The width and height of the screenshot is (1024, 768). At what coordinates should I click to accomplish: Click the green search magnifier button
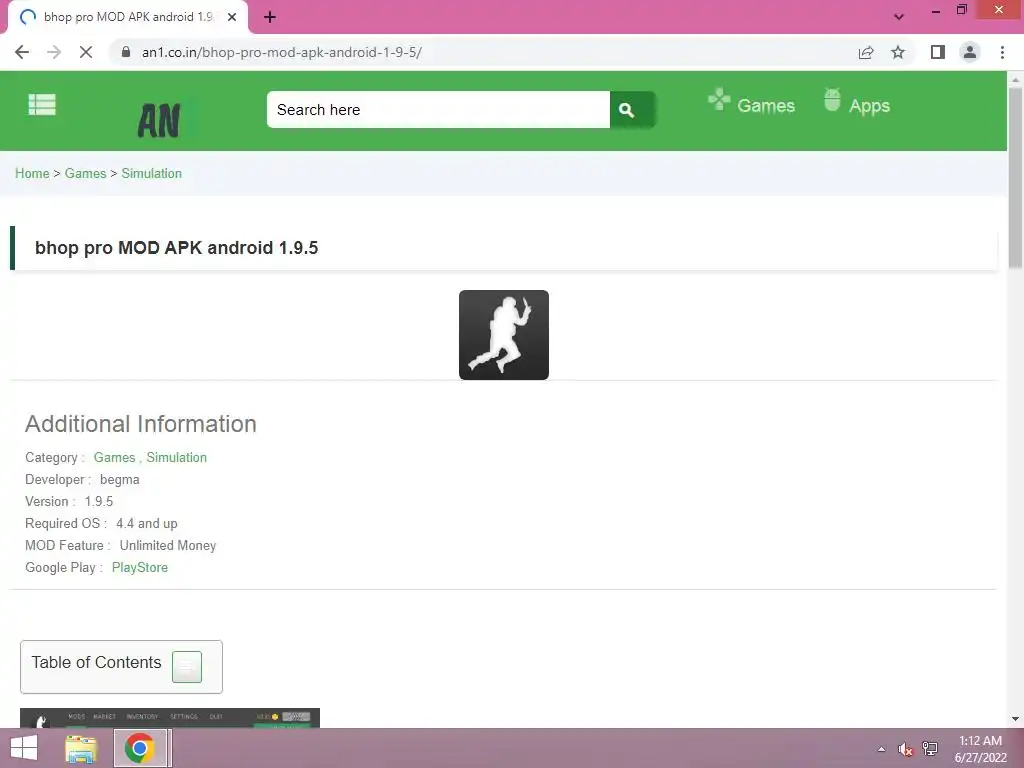tap(632, 110)
